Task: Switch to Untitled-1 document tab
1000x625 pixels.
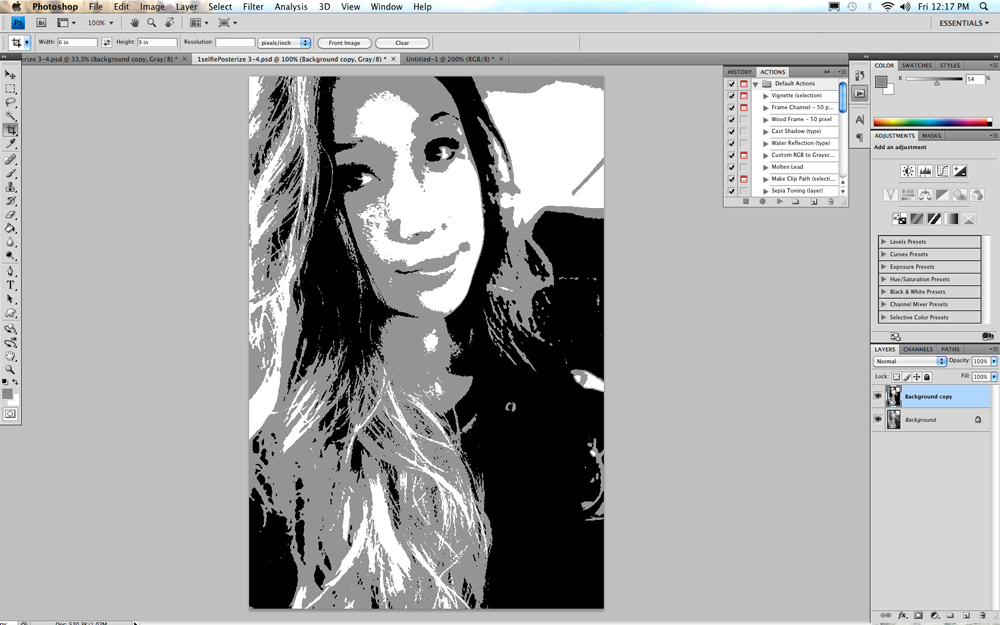Action: (x=448, y=59)
